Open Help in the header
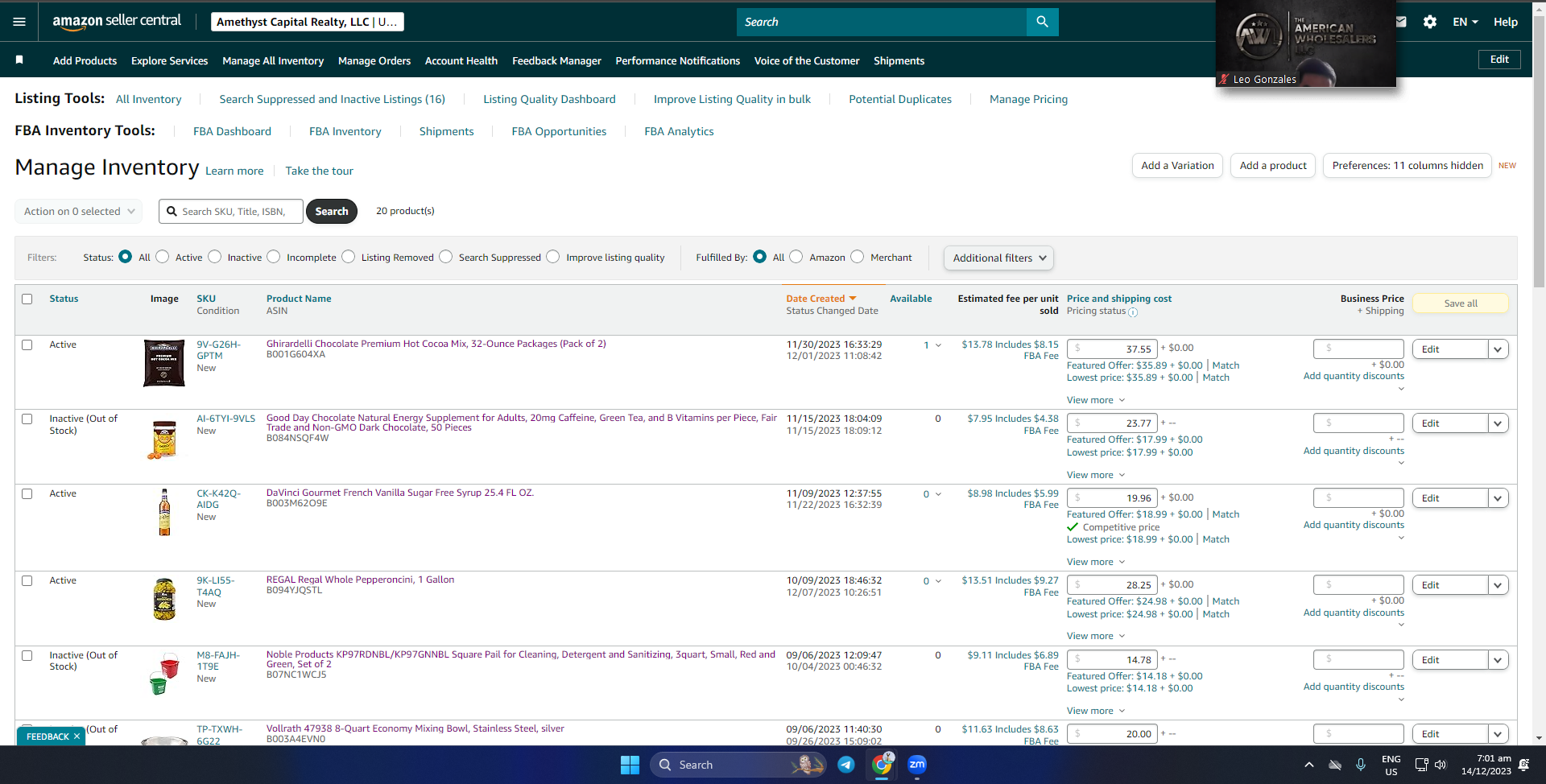This screenshot has width=1546, height=784. [x=1506, y=22]
